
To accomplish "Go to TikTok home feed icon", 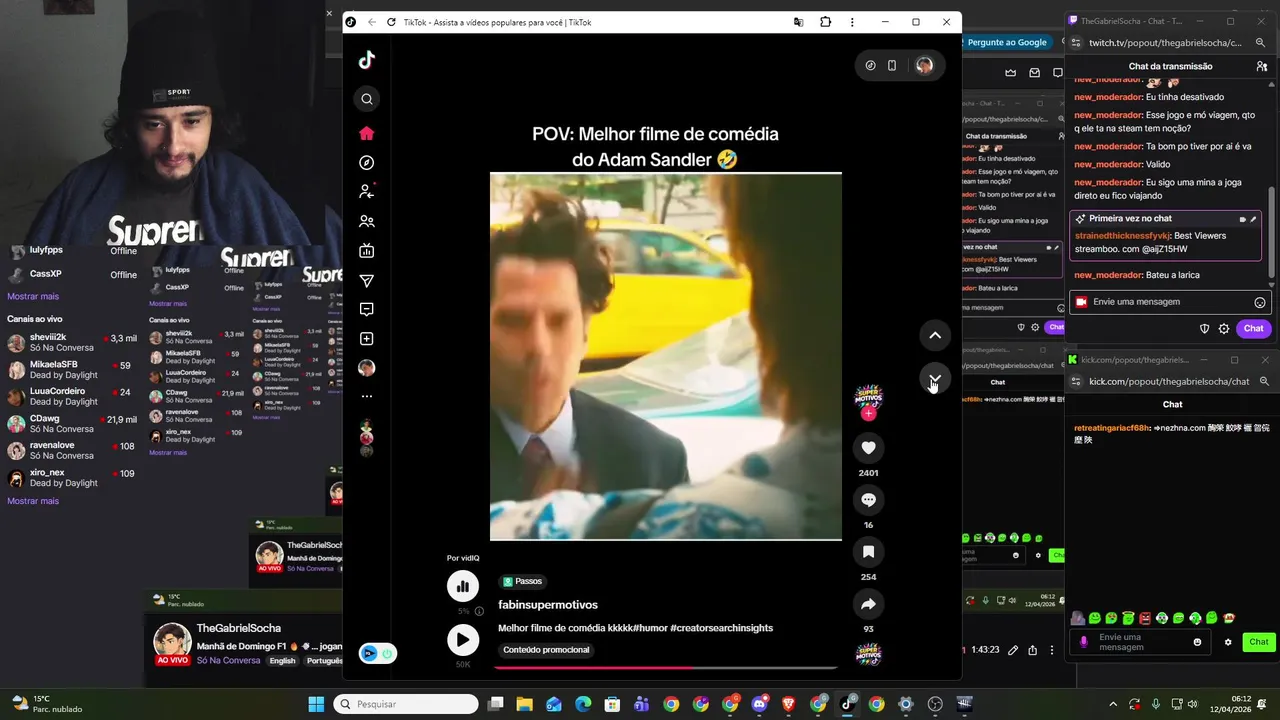I will pyautogui.click(x=367, y=133).
